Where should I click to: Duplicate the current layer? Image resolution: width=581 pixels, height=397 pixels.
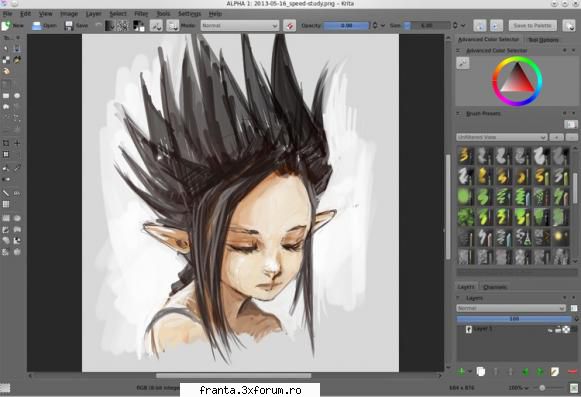coord(481,371)
